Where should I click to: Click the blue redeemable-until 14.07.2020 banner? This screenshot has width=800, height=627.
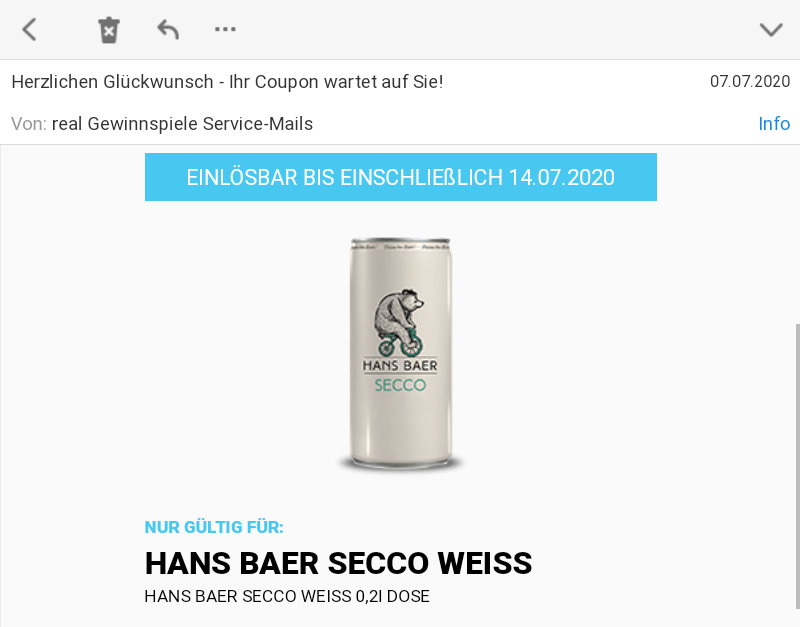click(401, 177)
